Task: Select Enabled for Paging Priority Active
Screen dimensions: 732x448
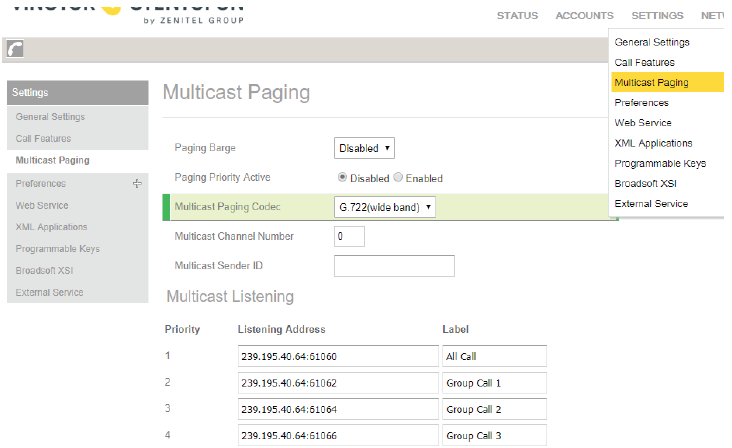Action: 399,178
